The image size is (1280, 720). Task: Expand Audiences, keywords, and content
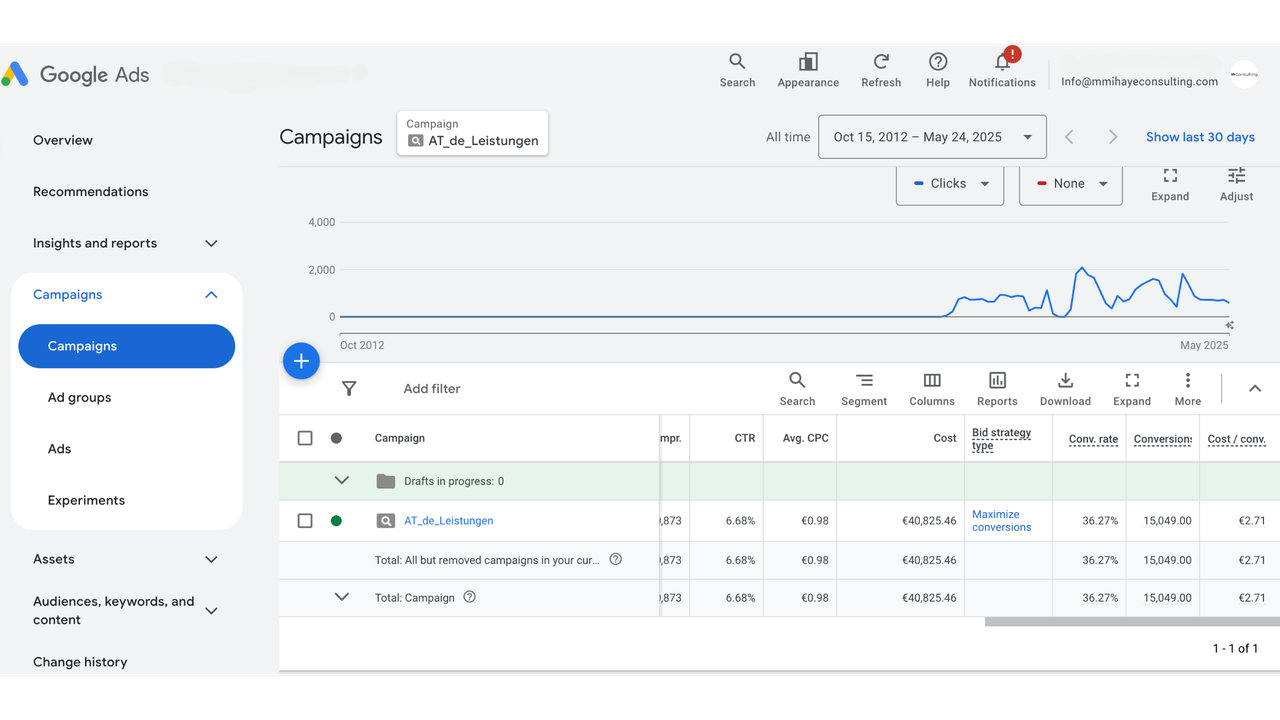211,610
